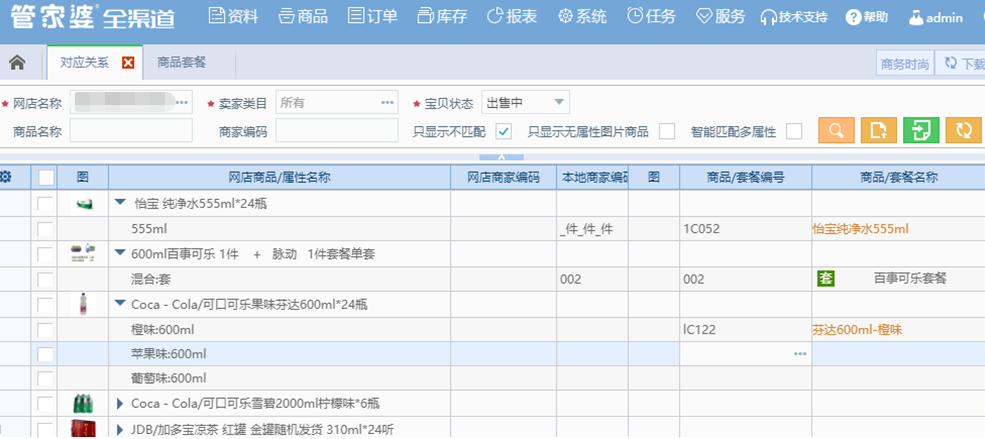
Task: Click 怡宝纯净水555ml orange link
Action: pyautogui.click(x=860, y=229)
